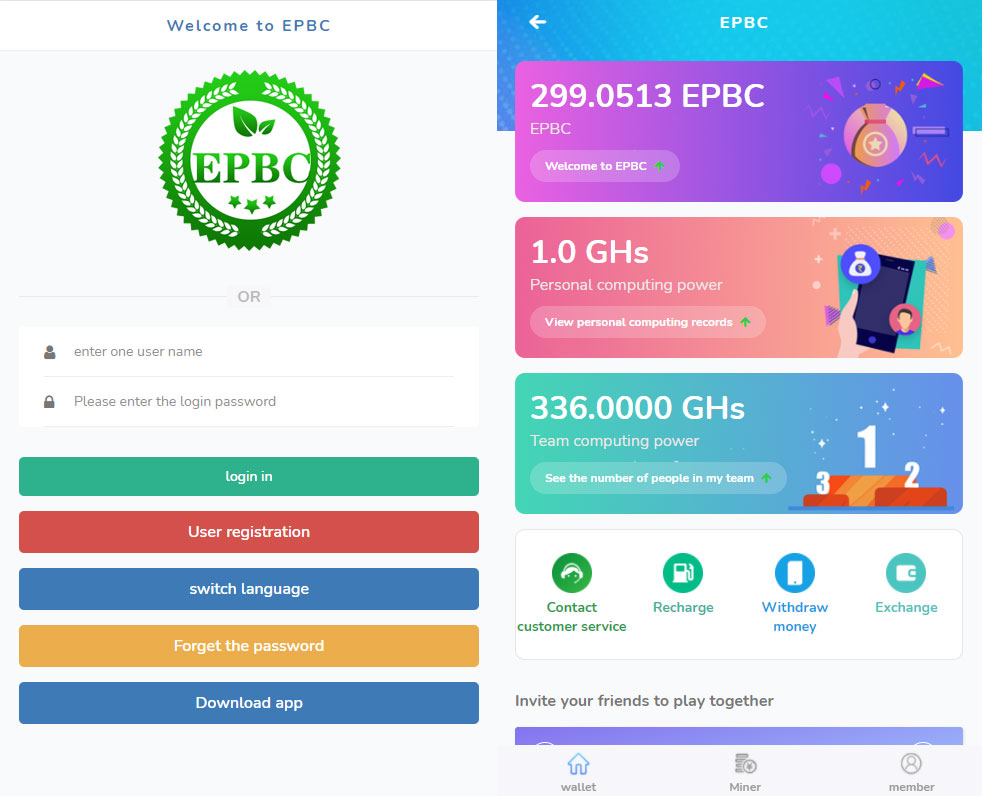This screenshot has height=796, width=988.
Task: Expand View personal computing records
Action: click(647, 322)
